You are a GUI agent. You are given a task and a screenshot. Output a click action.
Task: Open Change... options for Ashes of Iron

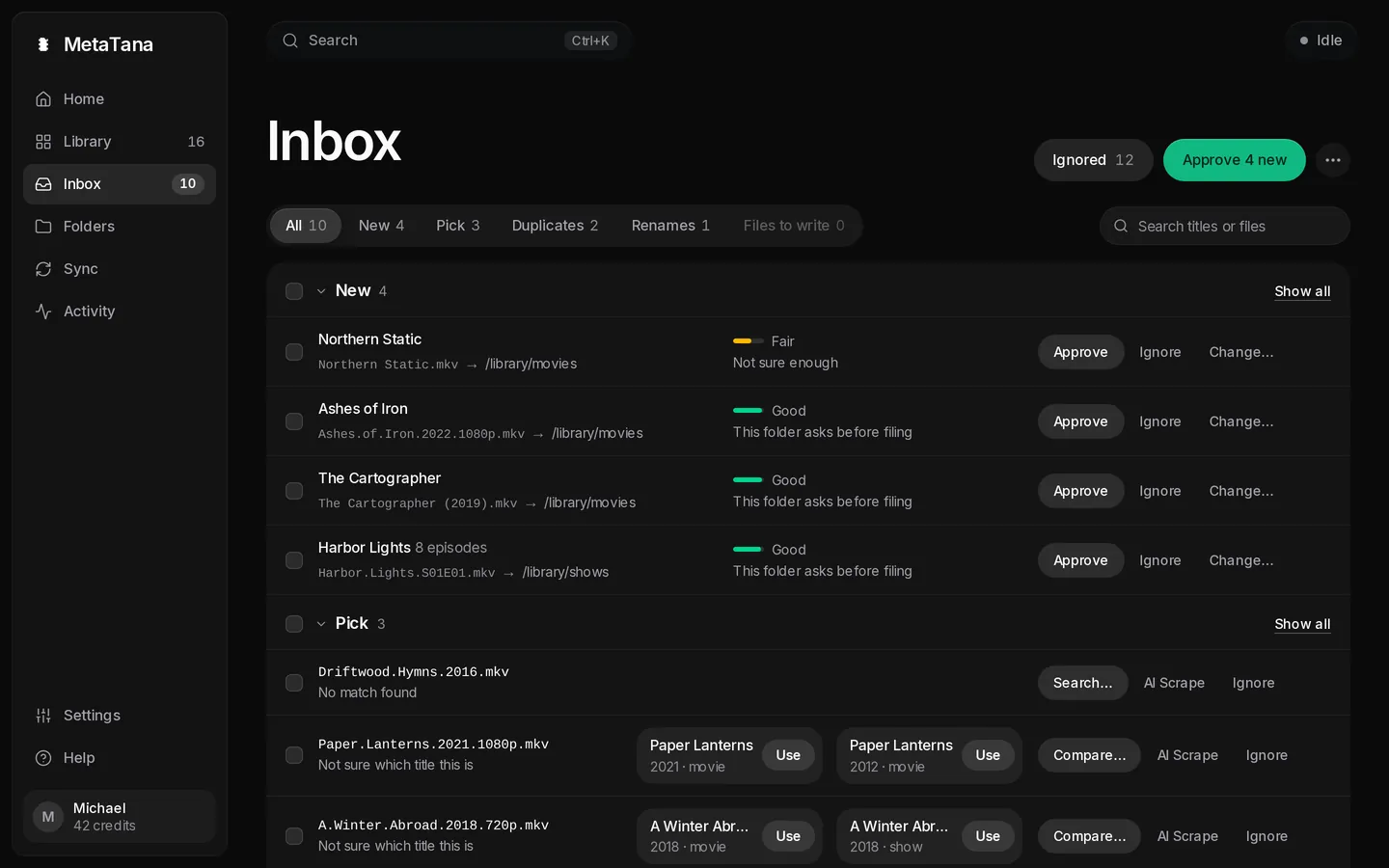tap(1241, 421)
